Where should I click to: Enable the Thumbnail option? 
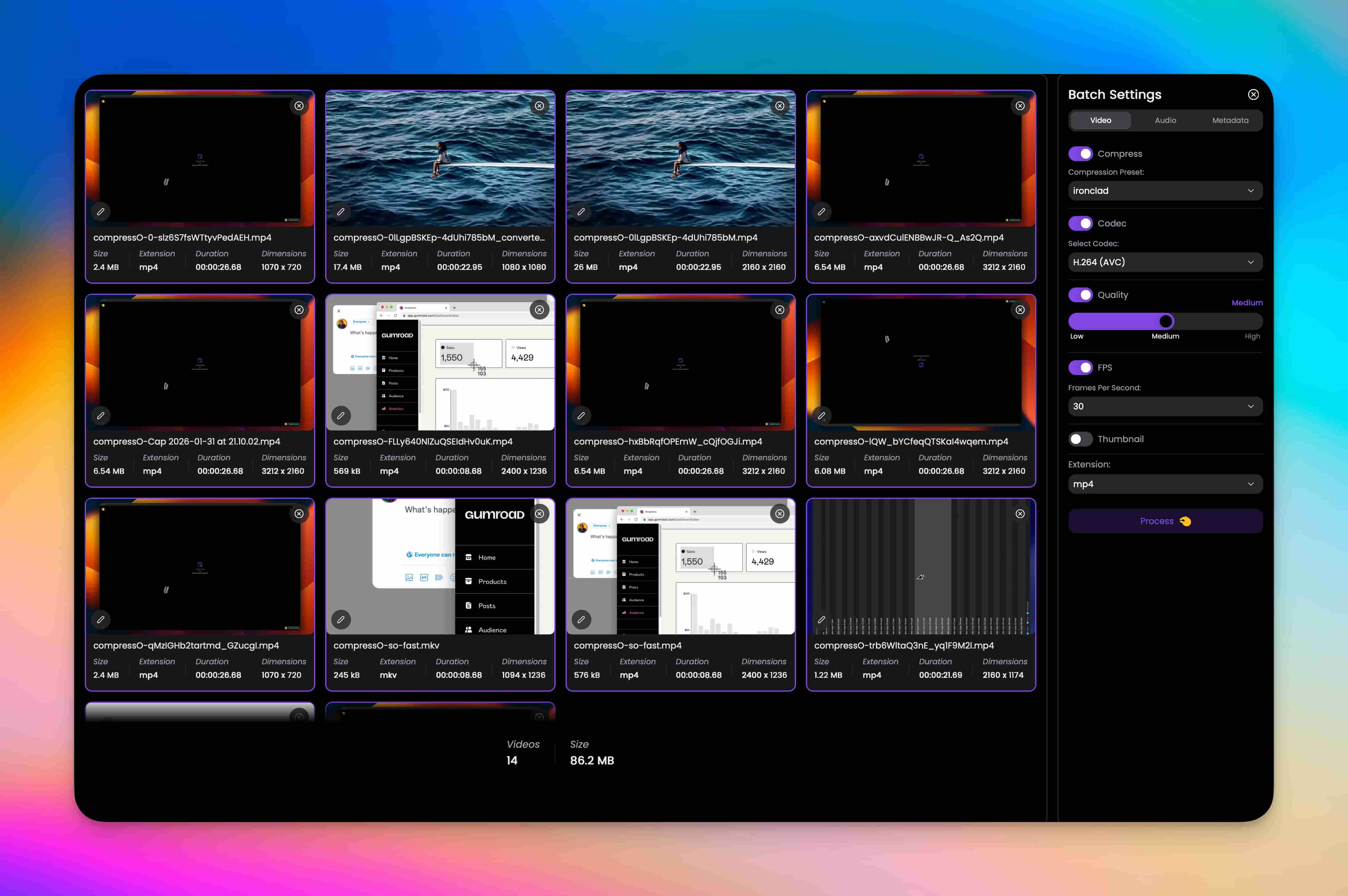[x=1080, y=439]
